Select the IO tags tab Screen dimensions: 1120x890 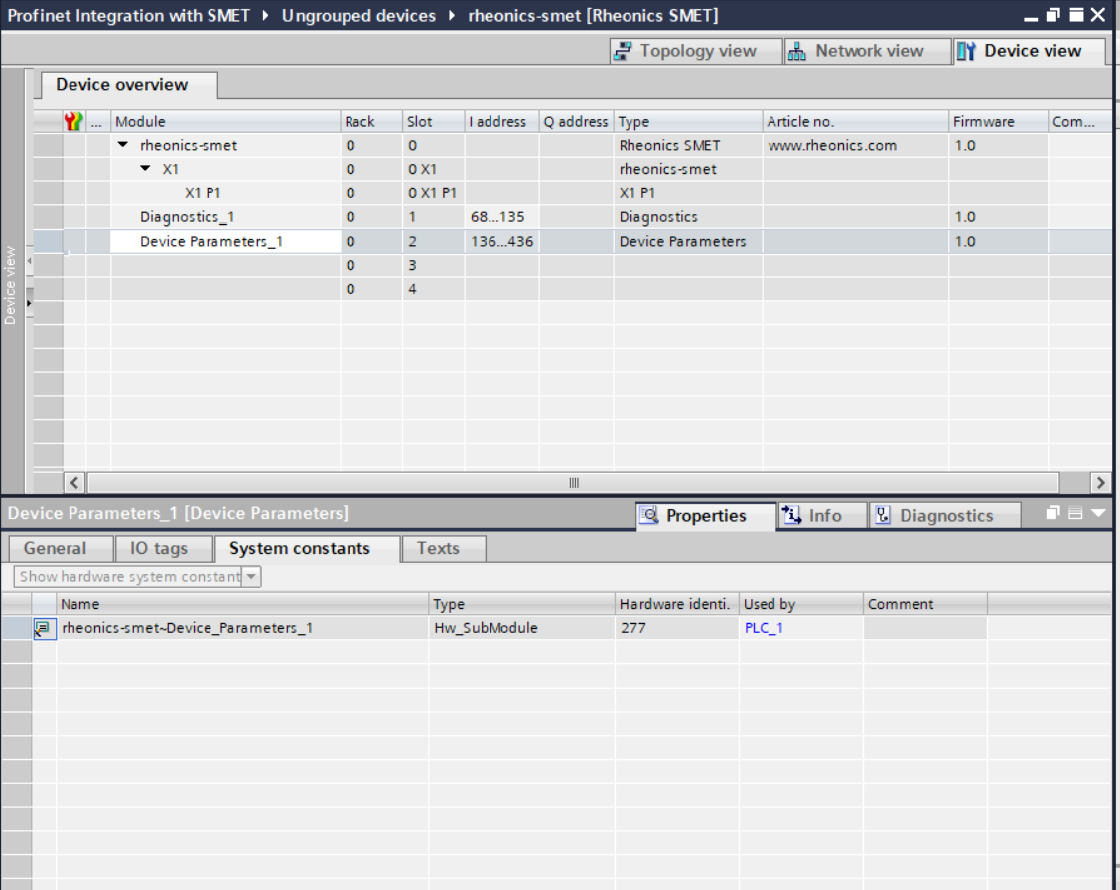(164, 549)
